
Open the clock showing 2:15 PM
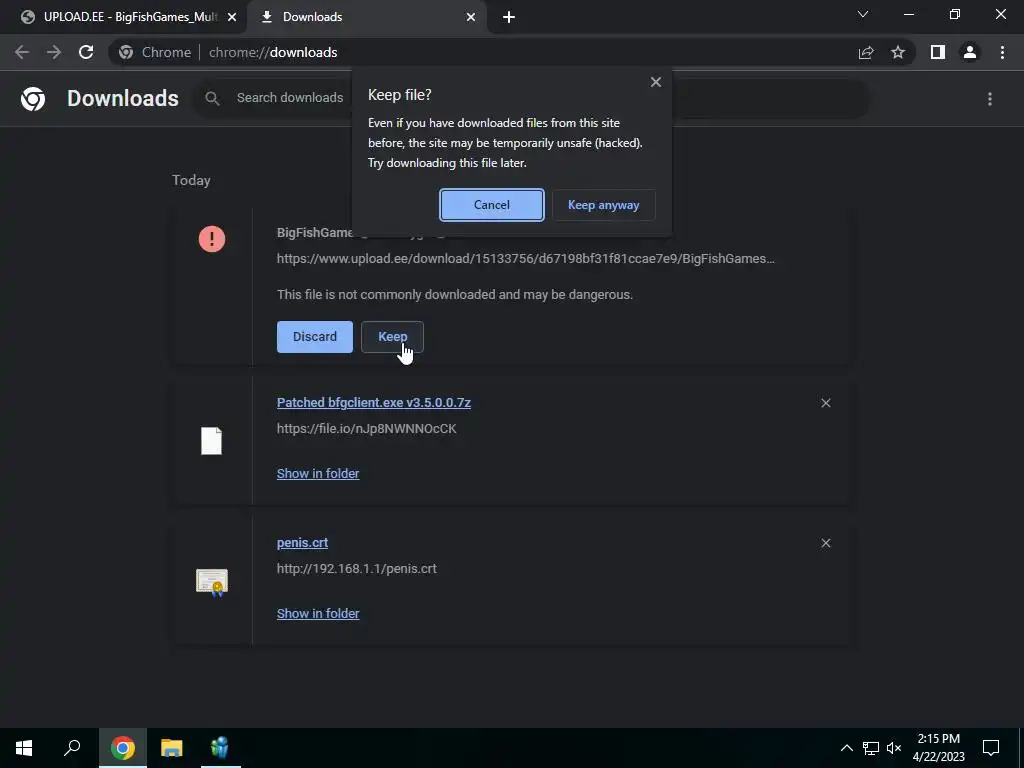point(938,748)
